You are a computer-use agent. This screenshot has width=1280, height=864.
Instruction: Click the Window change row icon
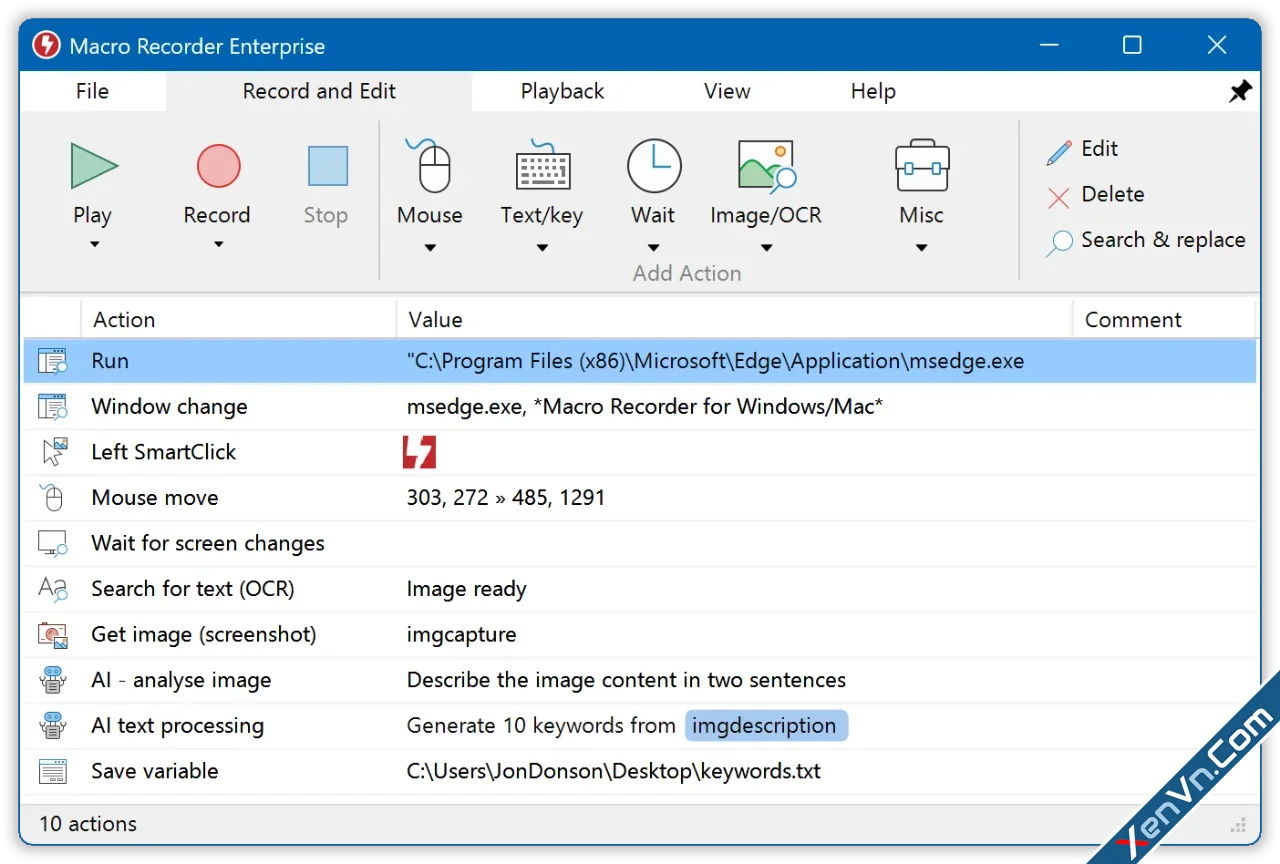[52, 407]
